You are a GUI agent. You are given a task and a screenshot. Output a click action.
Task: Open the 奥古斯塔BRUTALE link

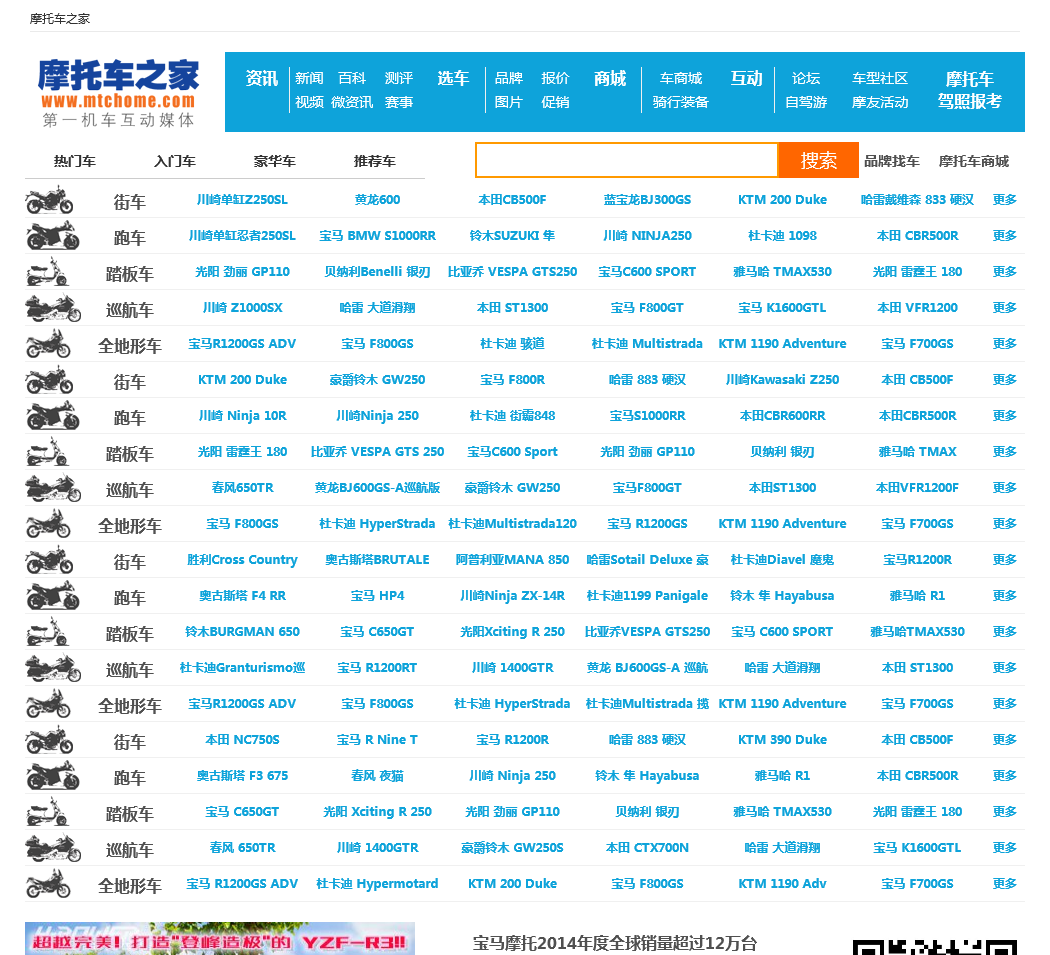pyautogui.click(x=378, y=560)
